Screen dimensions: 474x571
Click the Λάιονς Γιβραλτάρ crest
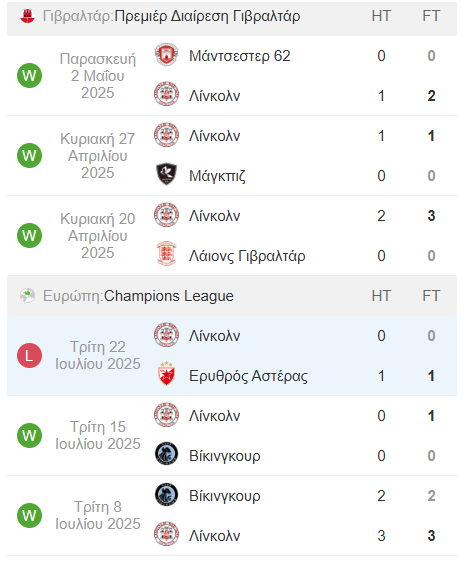166,254
